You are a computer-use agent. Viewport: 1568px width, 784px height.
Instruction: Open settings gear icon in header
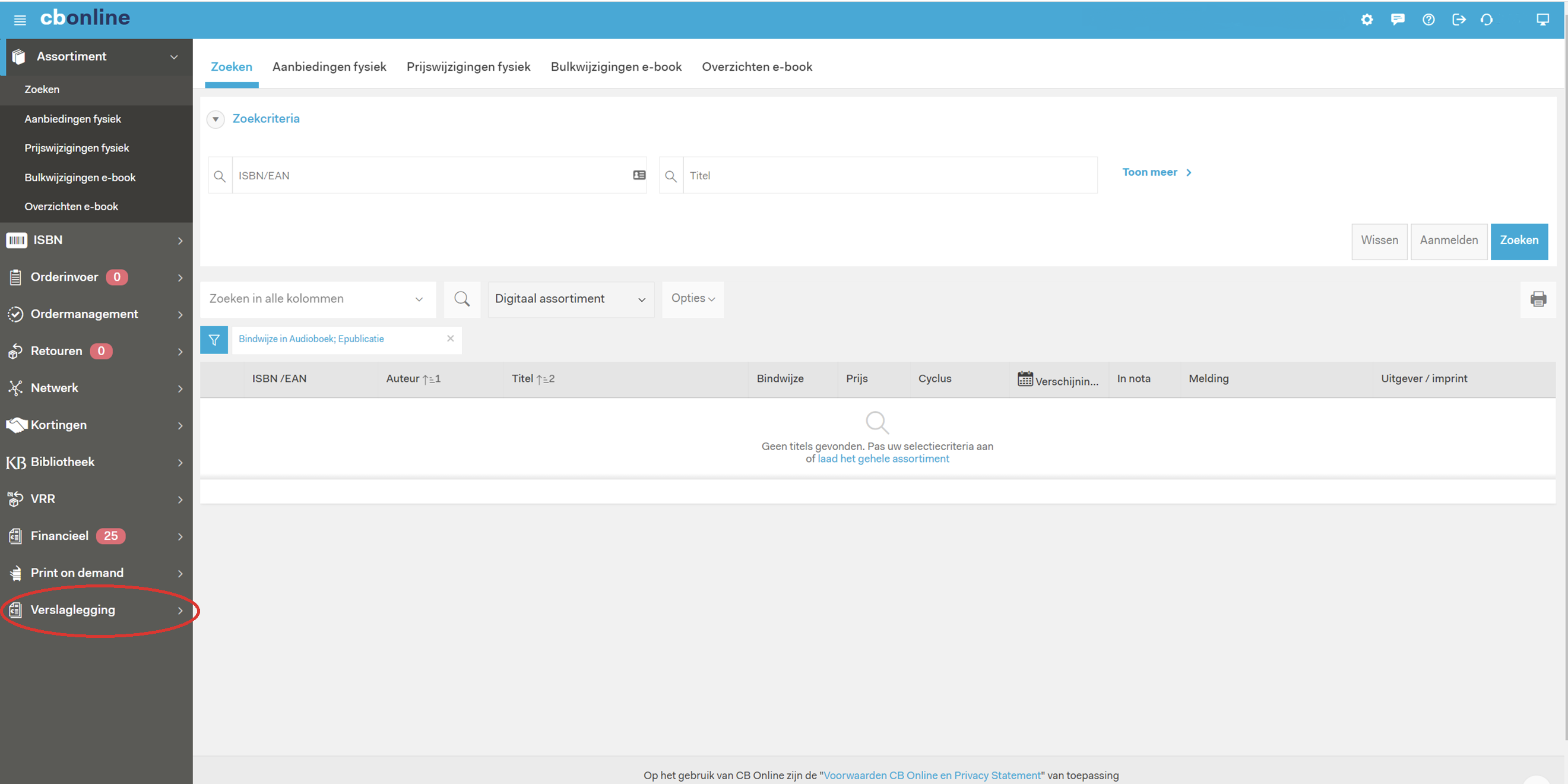(1367, 20)
